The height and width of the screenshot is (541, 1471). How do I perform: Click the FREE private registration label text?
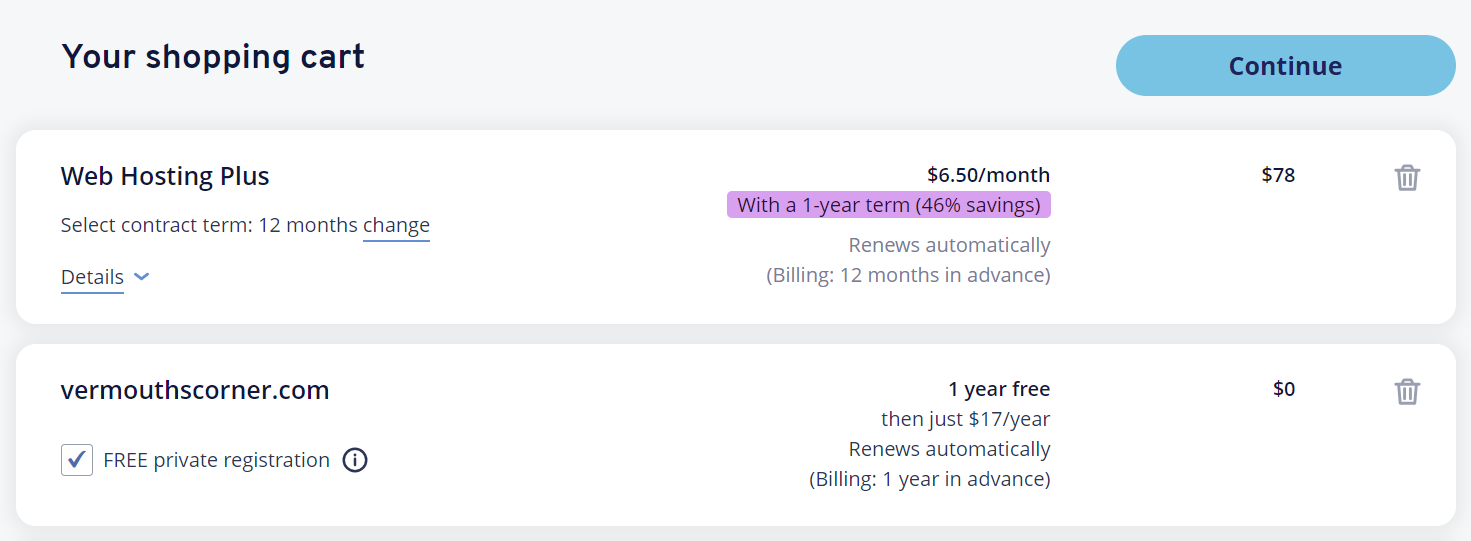pyautogui.click(x=216, y=460)
